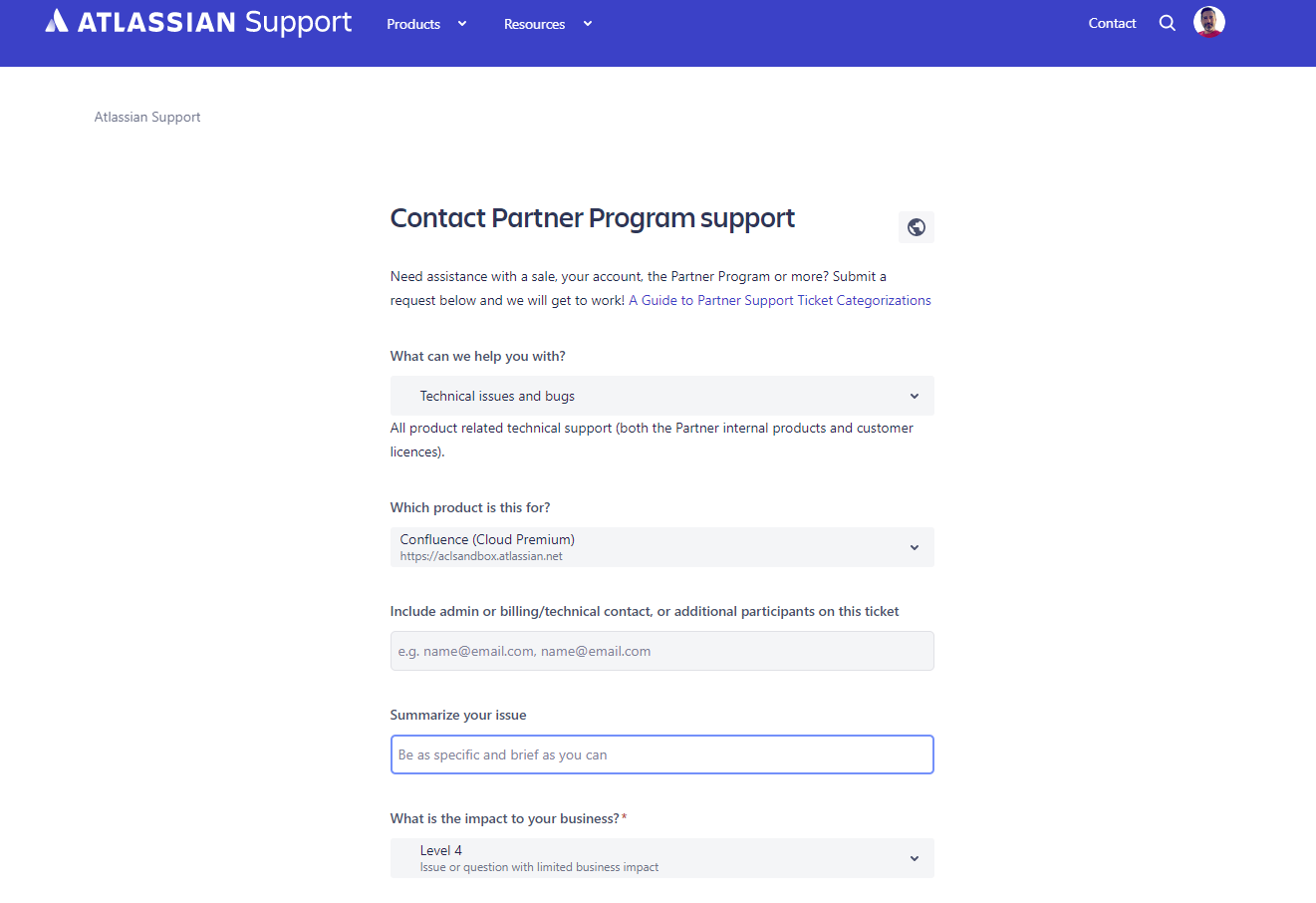Viewport: 1316px width, 903px height.
Task: Click the Atlassian Support breadcrumb link
Action: click(x=146, y=117)
